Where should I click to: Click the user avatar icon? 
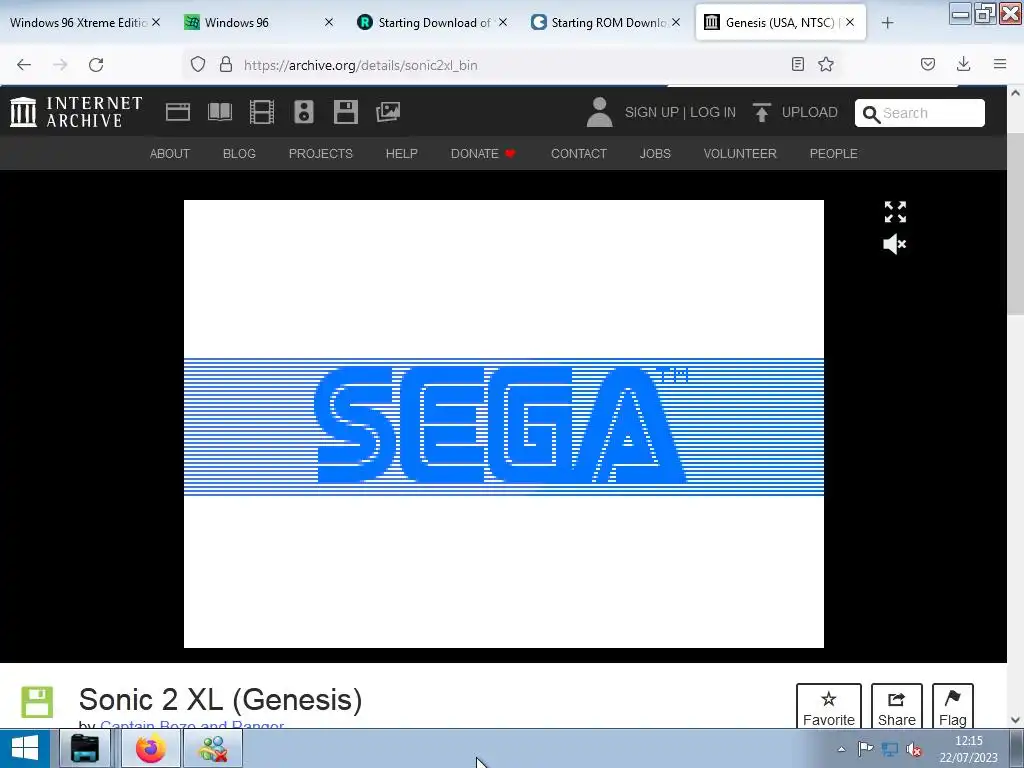(599, 112)
